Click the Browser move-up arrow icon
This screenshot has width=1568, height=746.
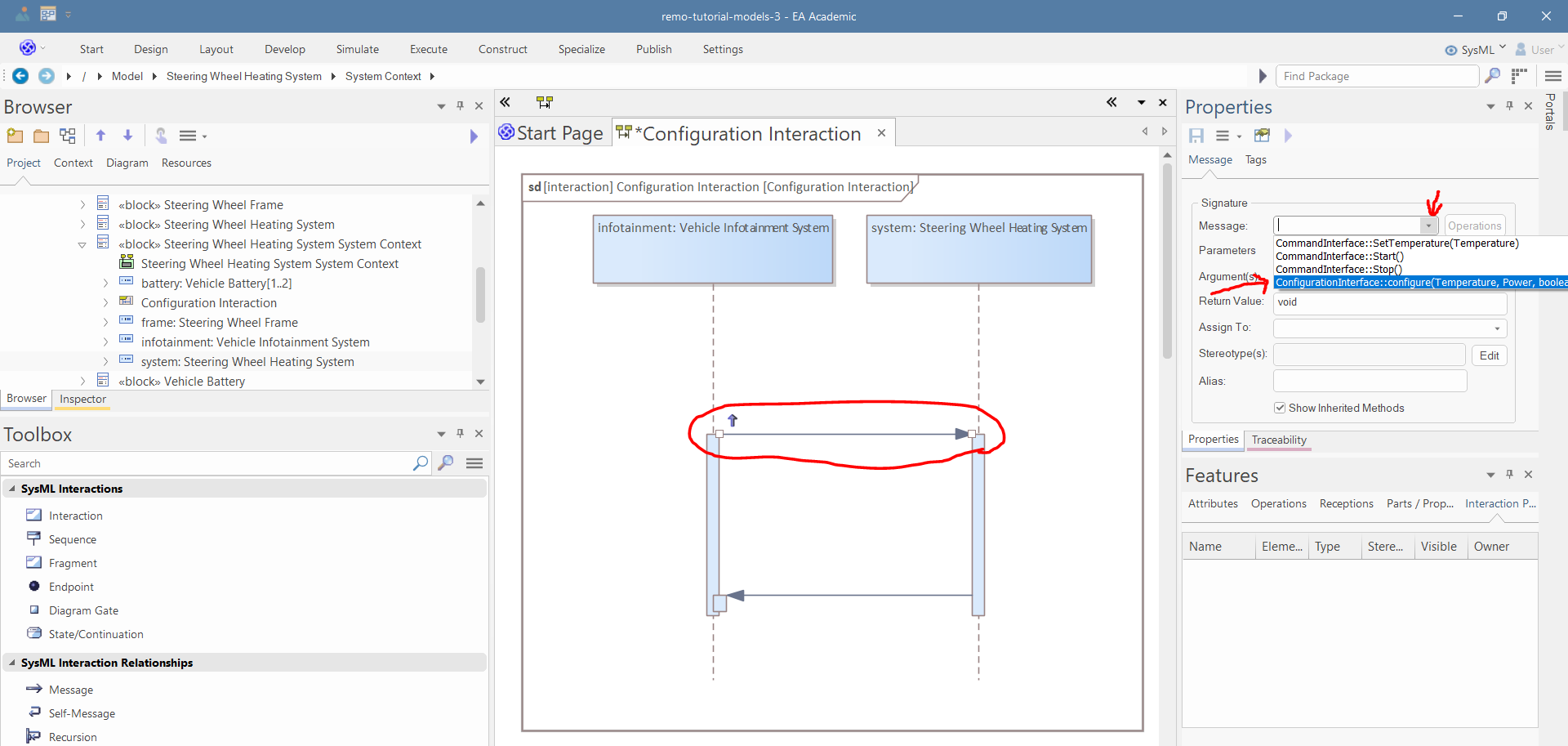[x=100, y=136]
